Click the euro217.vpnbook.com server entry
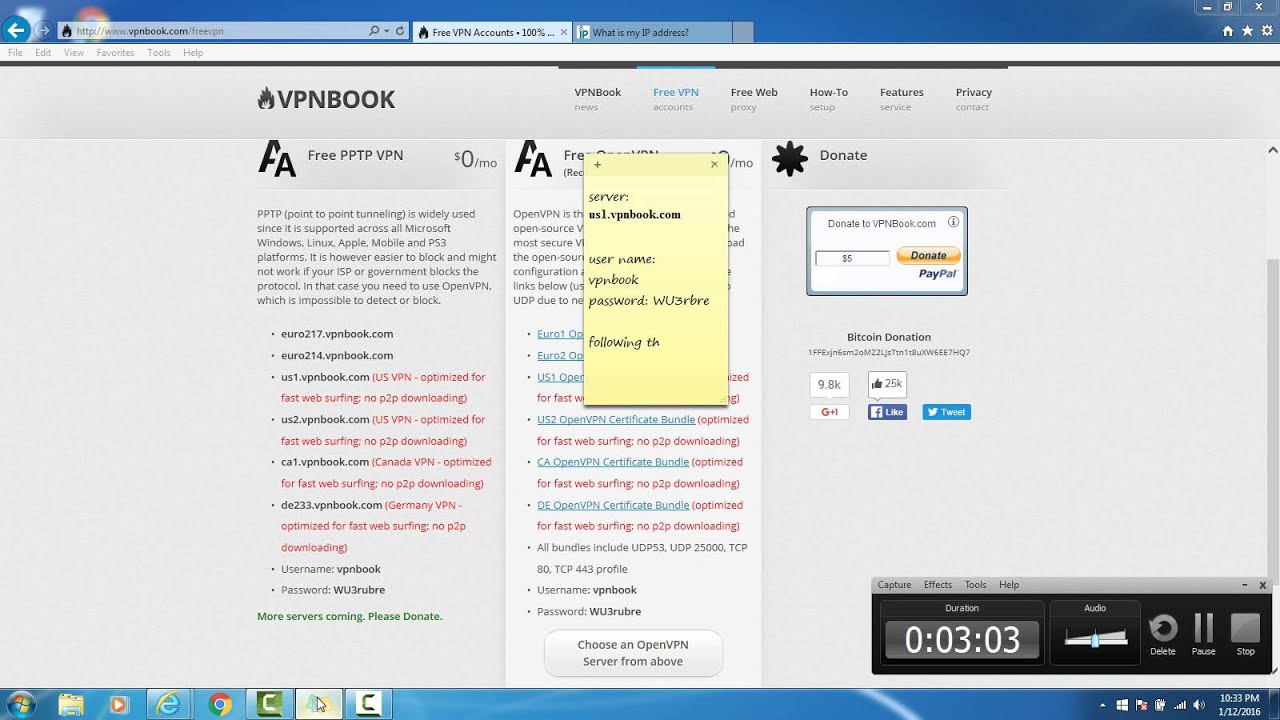Image resolution: width=1280 pixels, height=720 pixels. 337,334
